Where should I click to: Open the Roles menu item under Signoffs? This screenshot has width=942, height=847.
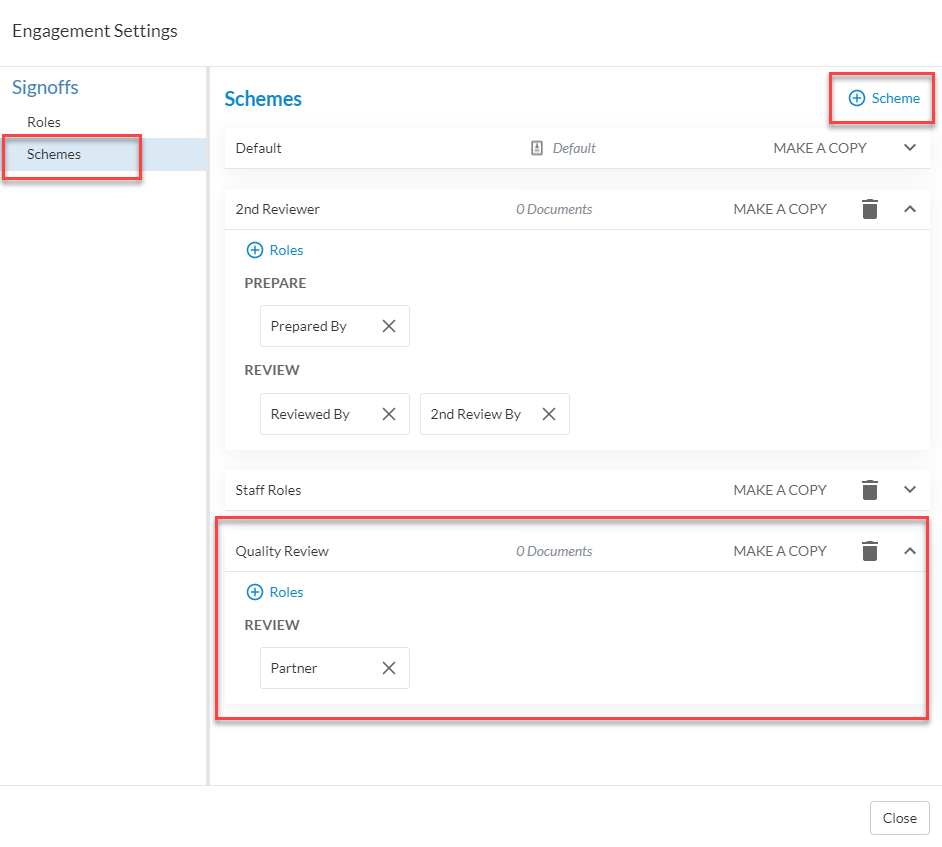point(44,122)
